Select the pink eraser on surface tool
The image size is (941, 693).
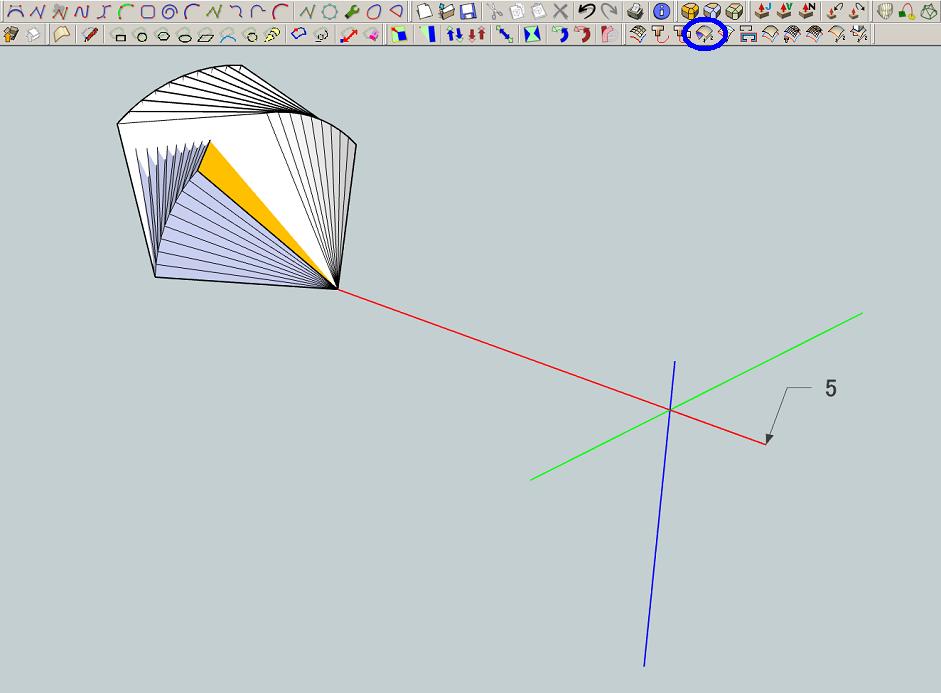point(371,34)
